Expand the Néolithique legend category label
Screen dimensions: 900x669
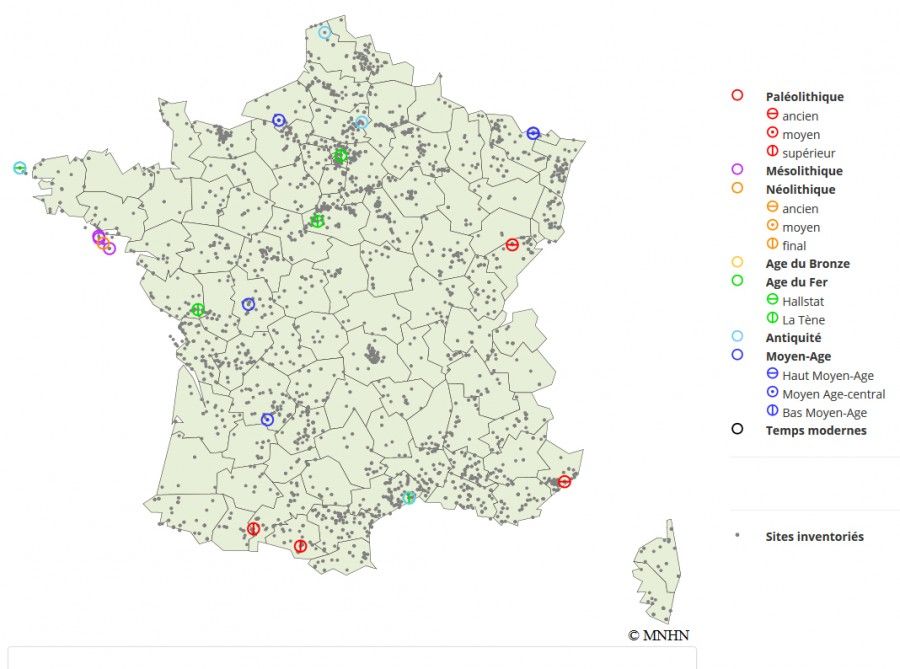pyautogui.click(x=800, y=189)
